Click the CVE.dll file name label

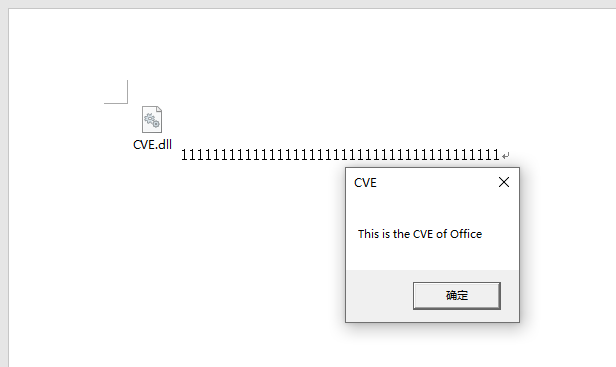152,145
